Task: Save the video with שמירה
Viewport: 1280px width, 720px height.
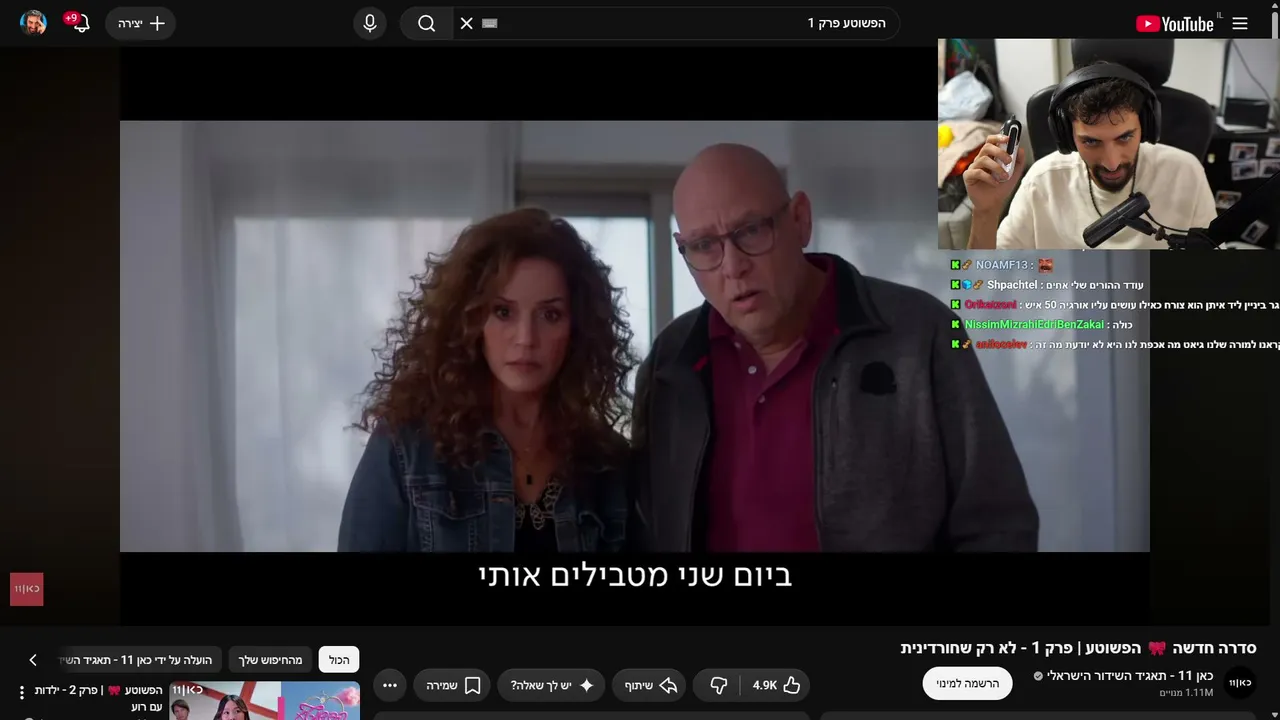Action: 452,685
